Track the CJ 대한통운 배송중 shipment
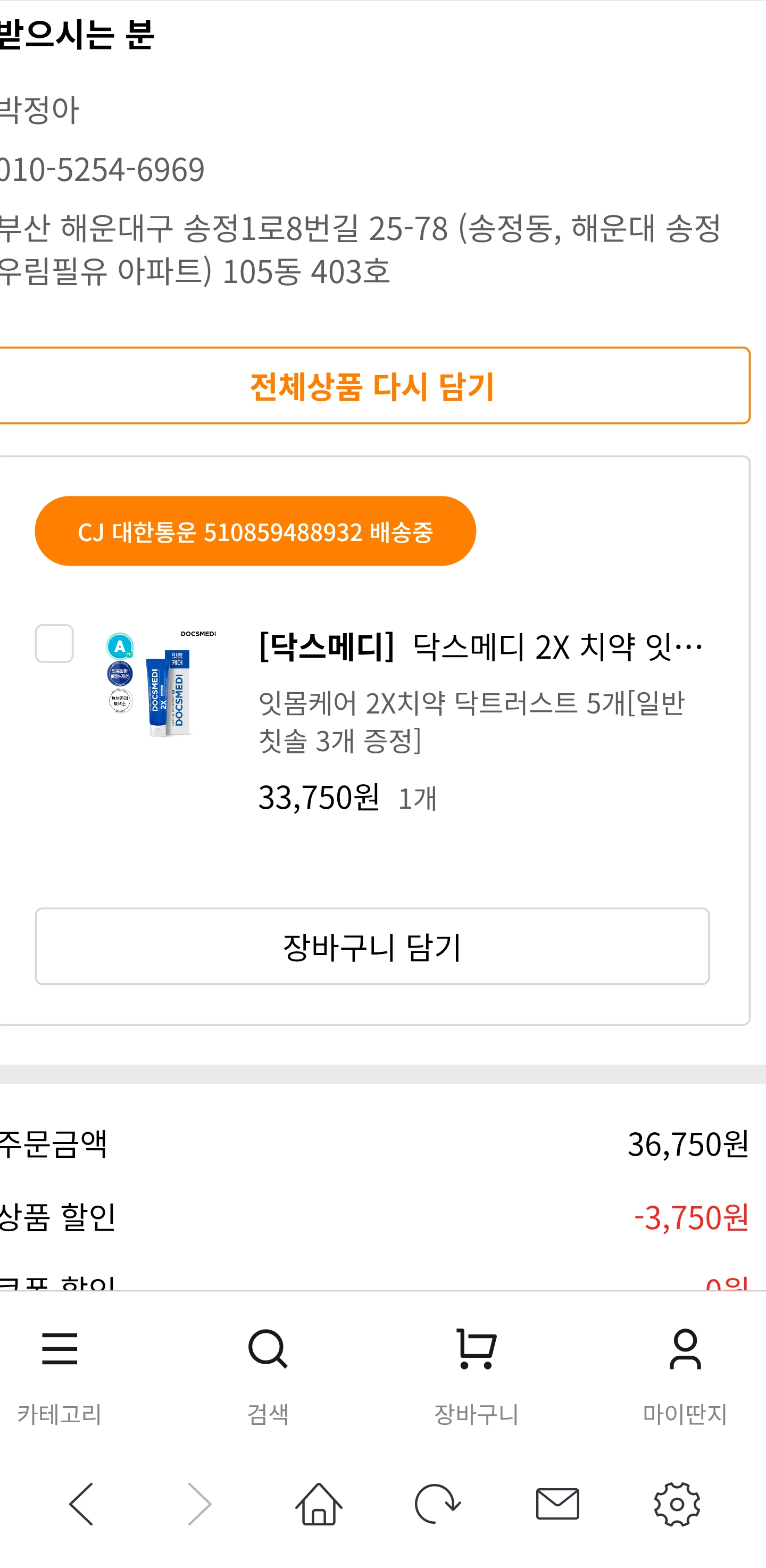 [255, 531]
